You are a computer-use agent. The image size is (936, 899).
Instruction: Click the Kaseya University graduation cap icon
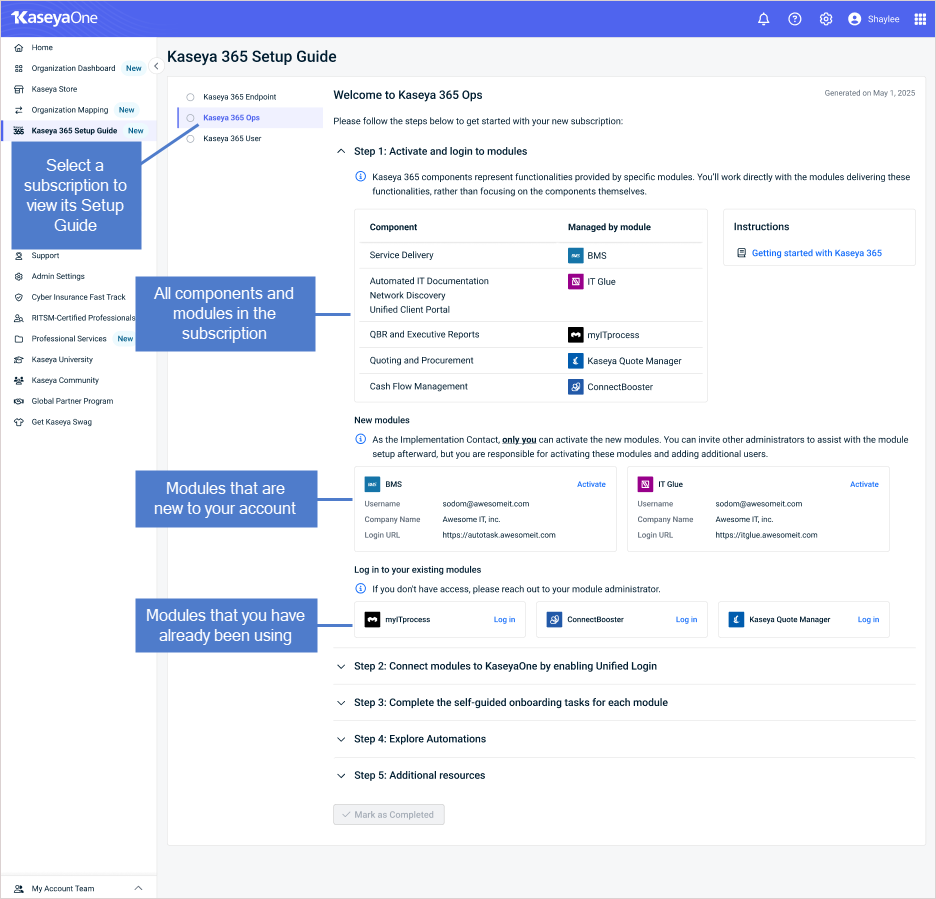click(19, 359)
